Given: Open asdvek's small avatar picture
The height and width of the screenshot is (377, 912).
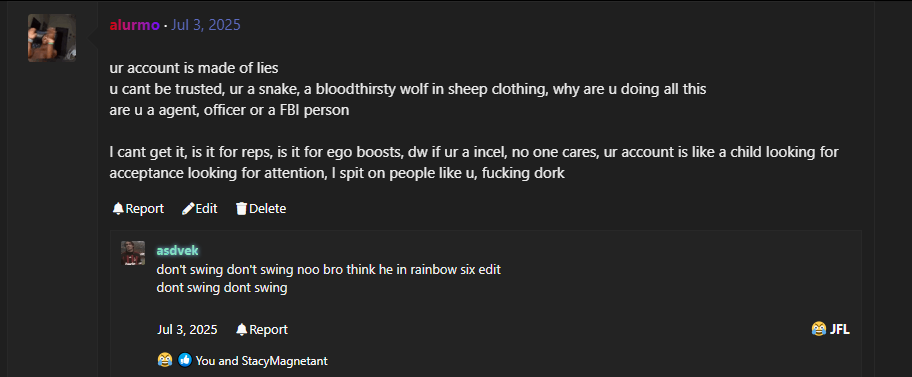Looking at the screenshot, I should (133, 253).
